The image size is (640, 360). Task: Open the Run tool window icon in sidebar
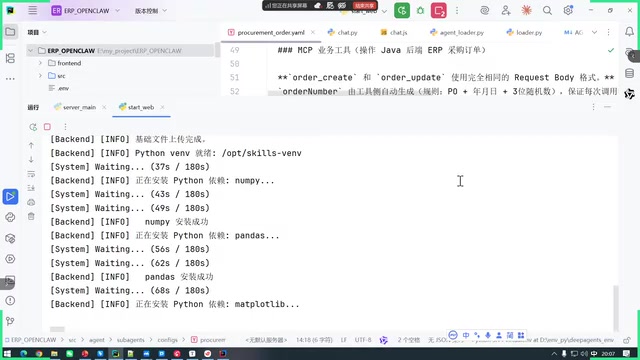coord(10,197)
